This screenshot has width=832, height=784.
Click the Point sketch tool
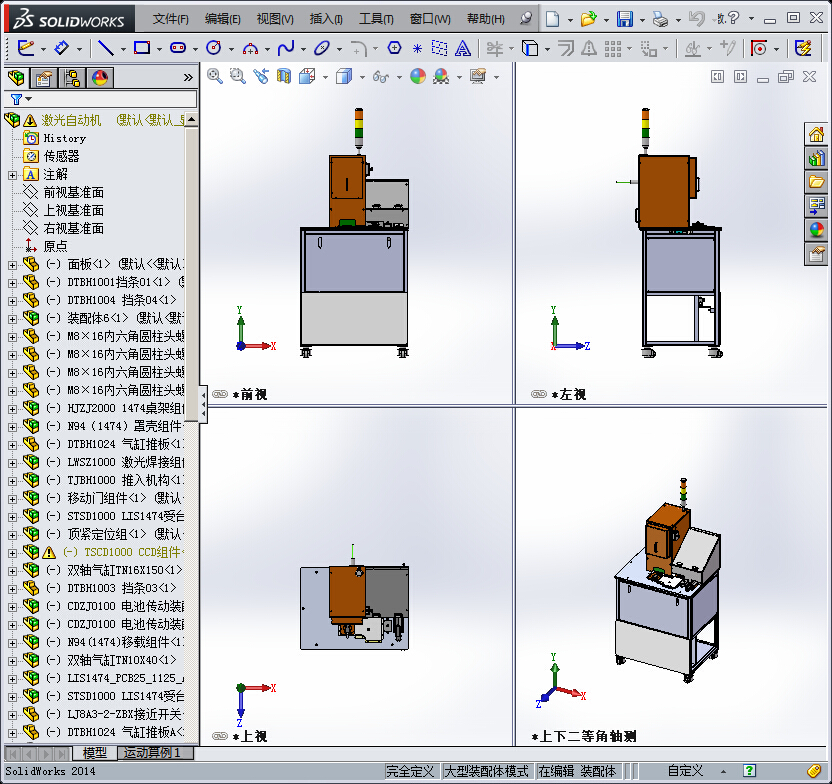[x=418, y=49]
